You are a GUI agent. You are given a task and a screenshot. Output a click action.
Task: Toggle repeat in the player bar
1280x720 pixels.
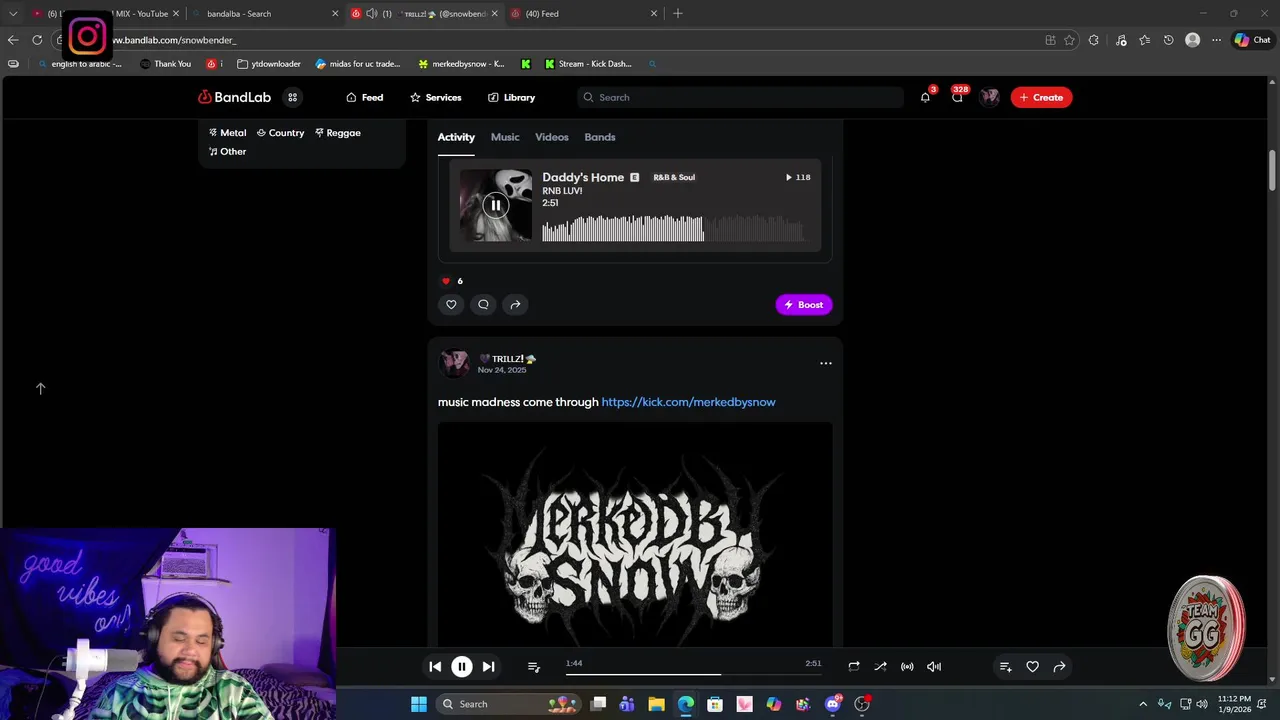854,666
